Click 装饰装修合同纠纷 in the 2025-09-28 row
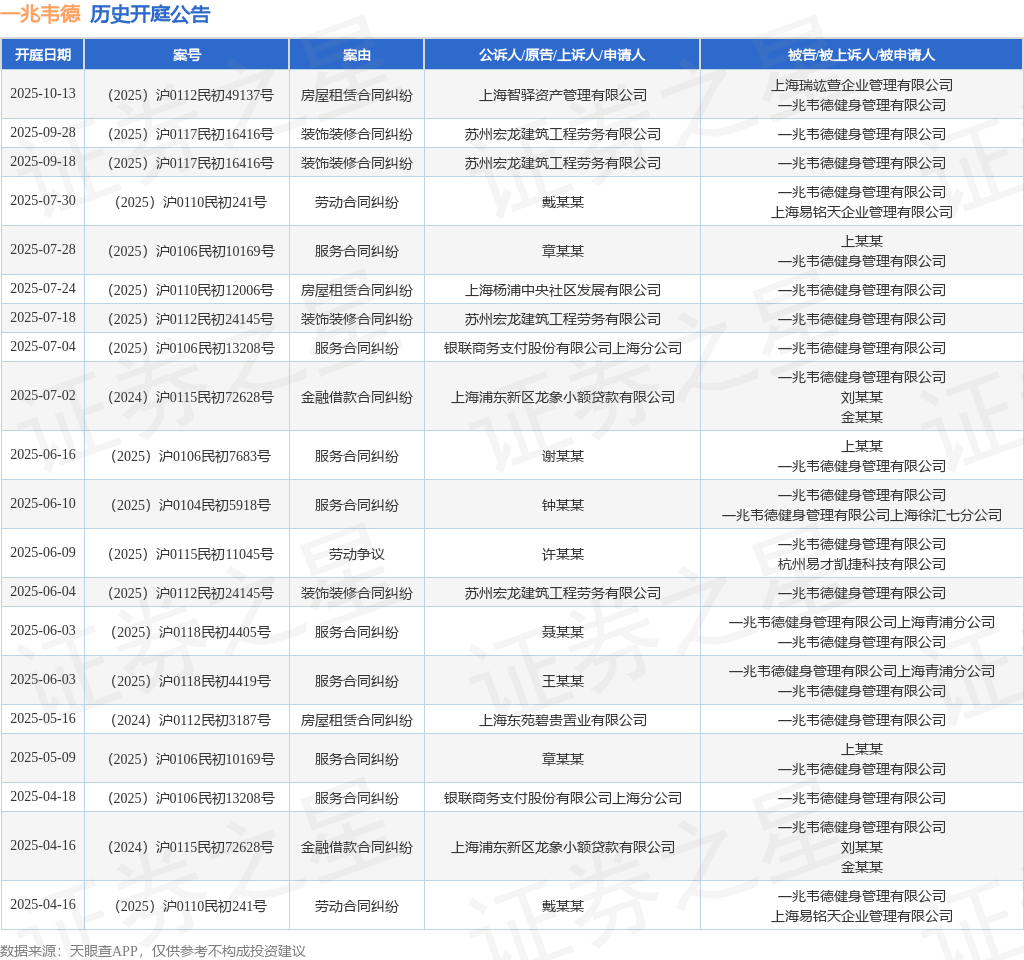1024x960 pixels. tap(357, 134)
